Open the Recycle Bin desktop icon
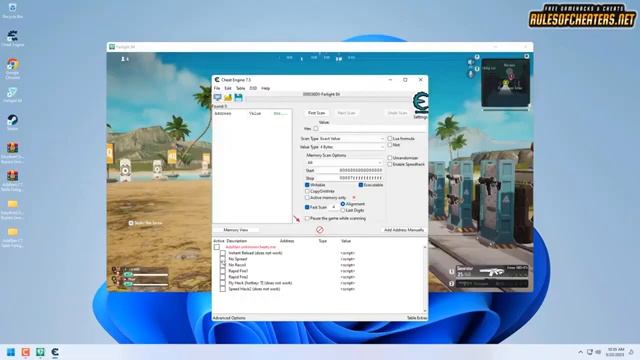 pos(12,11)
